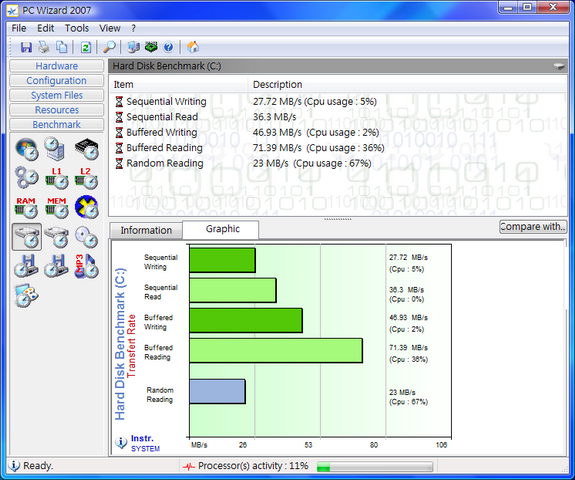Click the computer monitors toolbar icon
The image size is (575, 480).
(x=133, y=47)
